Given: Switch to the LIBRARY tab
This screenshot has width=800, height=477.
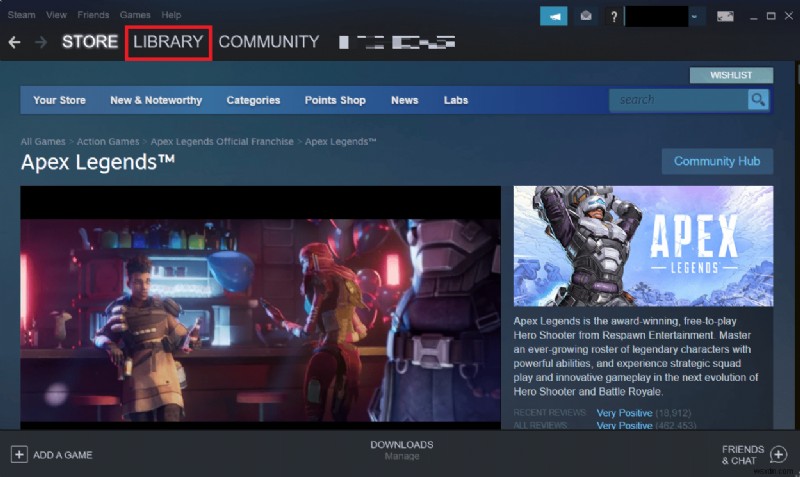Looking at the screenshot, I should (x=168, y=42).
